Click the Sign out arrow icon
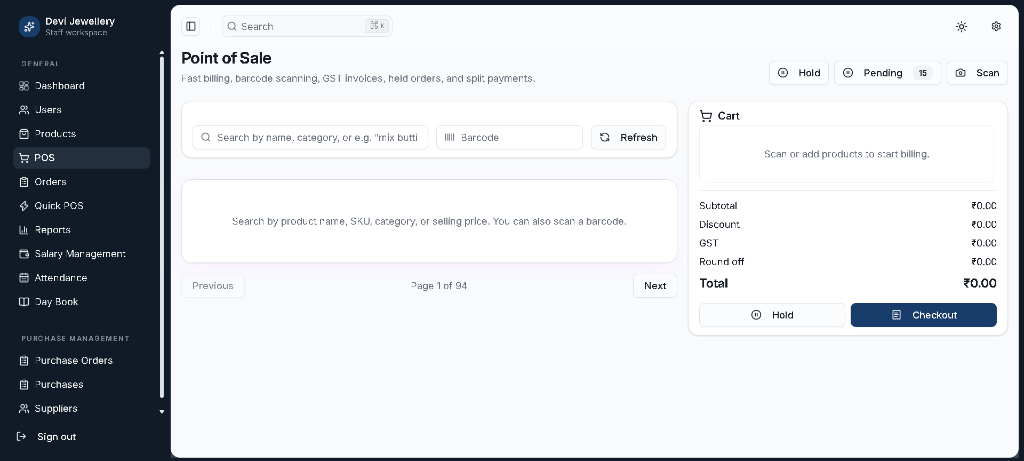The height and width of the screenshot is (461, 1024). 22,436
